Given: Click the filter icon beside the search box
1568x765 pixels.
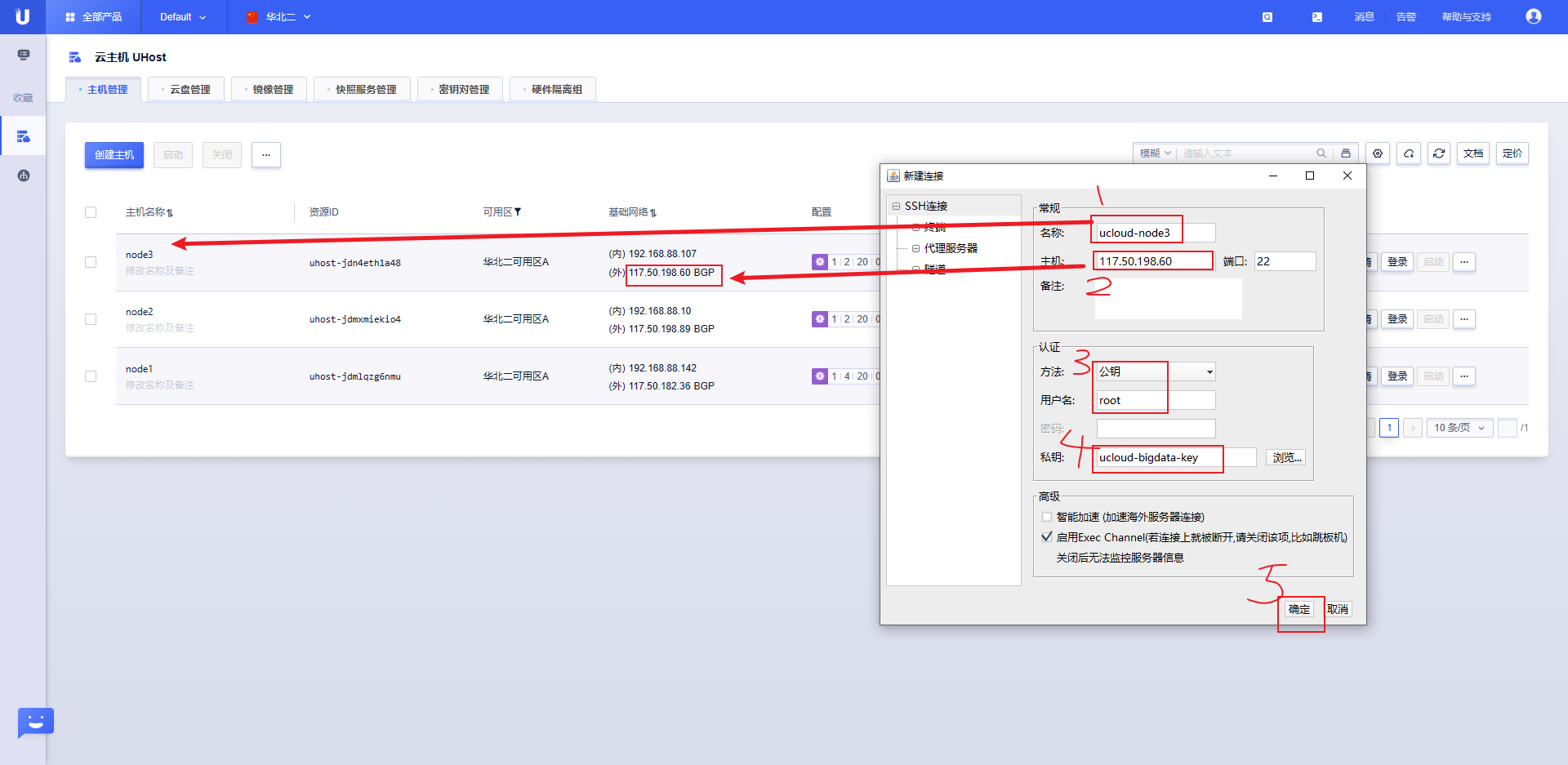Looking at the screenshot, I should [x=1346, y=153].
